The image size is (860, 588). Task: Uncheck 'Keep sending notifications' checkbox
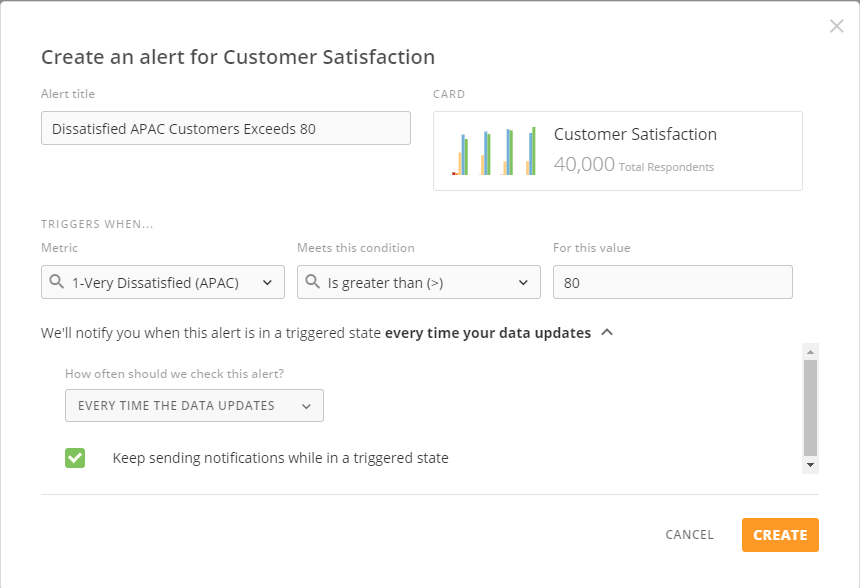(x=75, y=458)
